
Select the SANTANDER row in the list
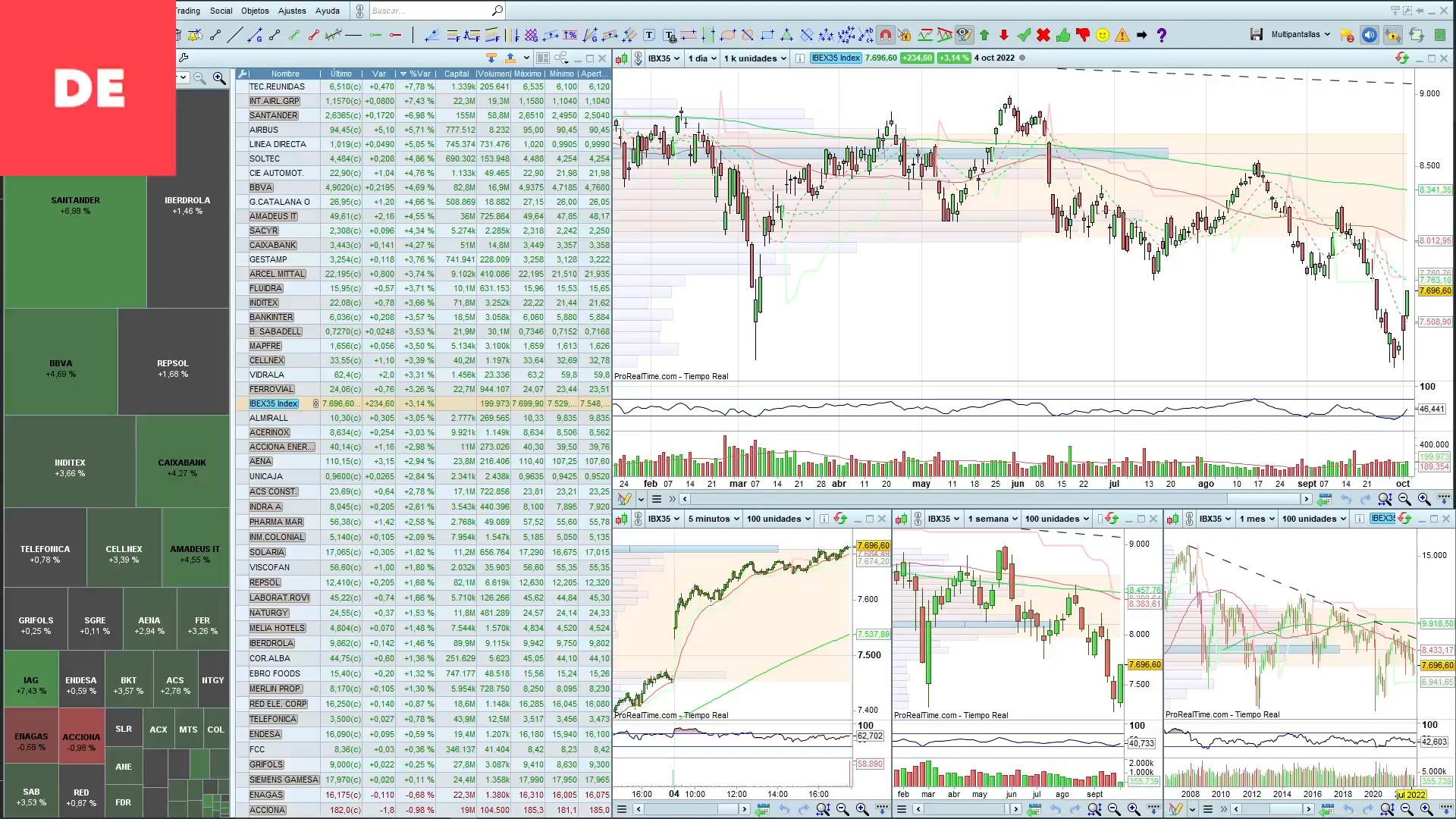[x=274, y=115]
